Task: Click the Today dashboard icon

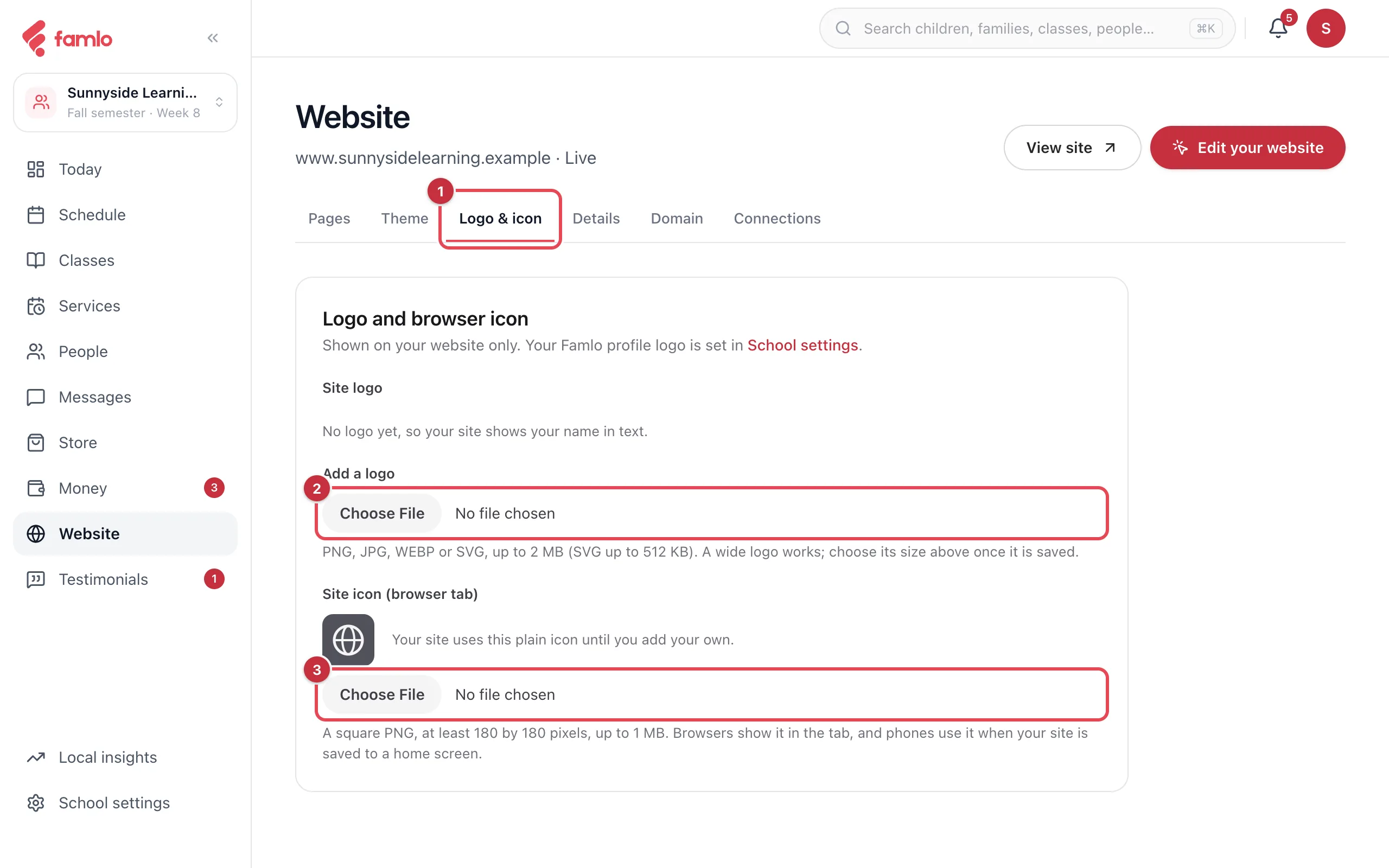Action: point(36,169)
